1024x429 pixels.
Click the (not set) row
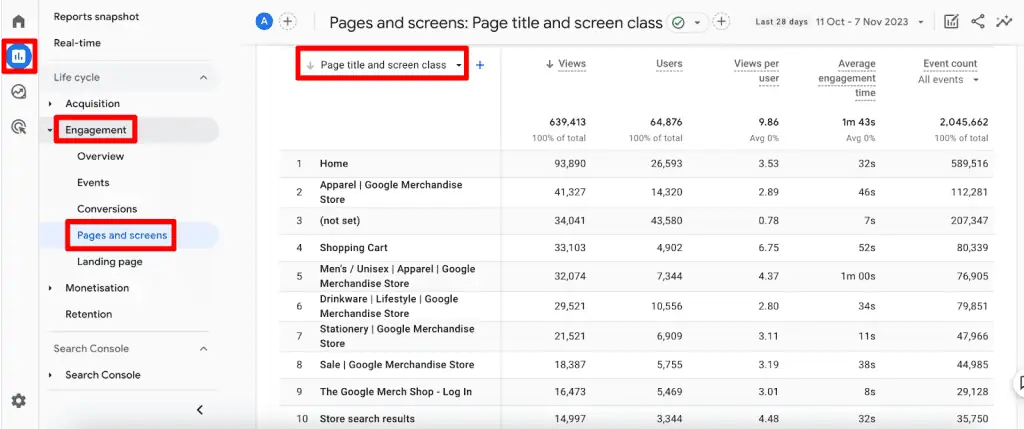coord(637,221)
